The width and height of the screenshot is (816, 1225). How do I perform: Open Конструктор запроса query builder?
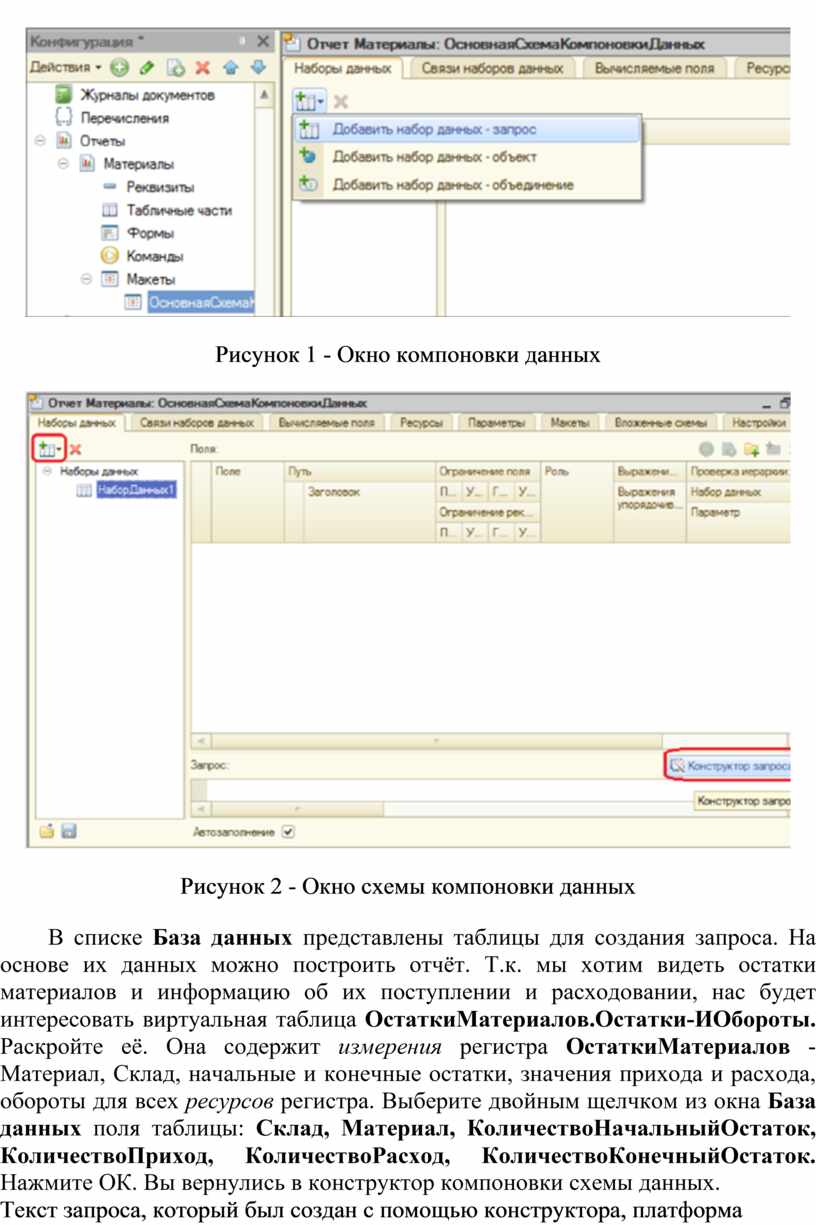pos(729,765)
